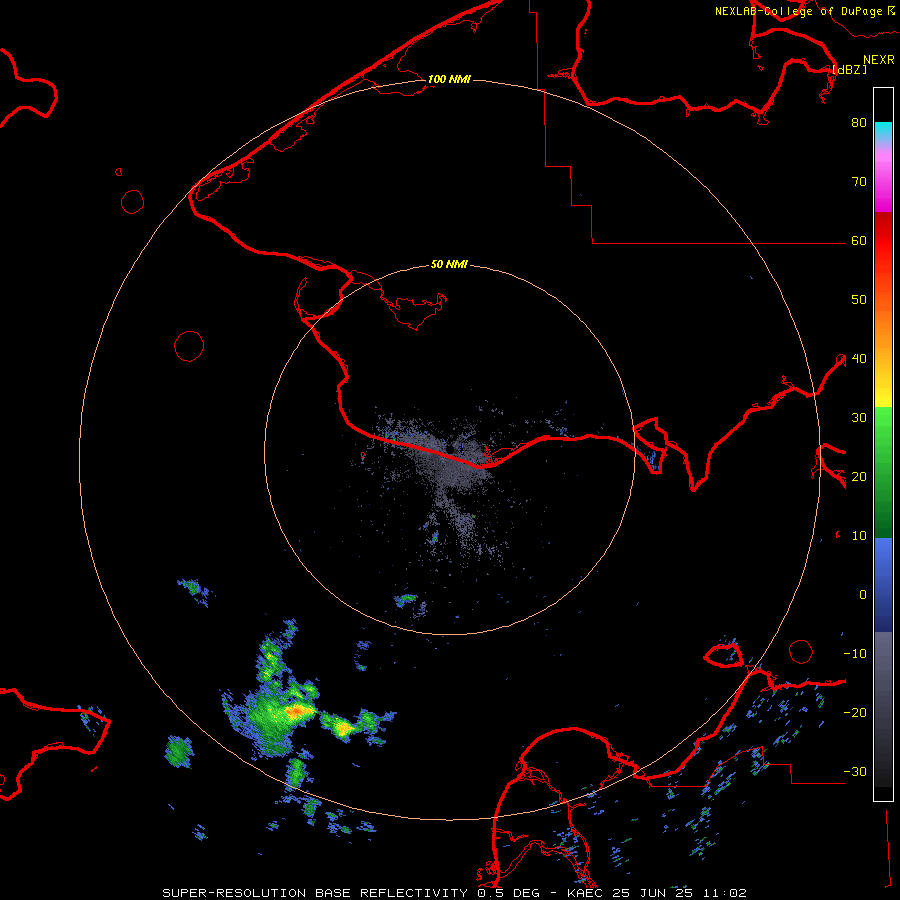Select the "-10" value on dBZ scale

(855, 654)
